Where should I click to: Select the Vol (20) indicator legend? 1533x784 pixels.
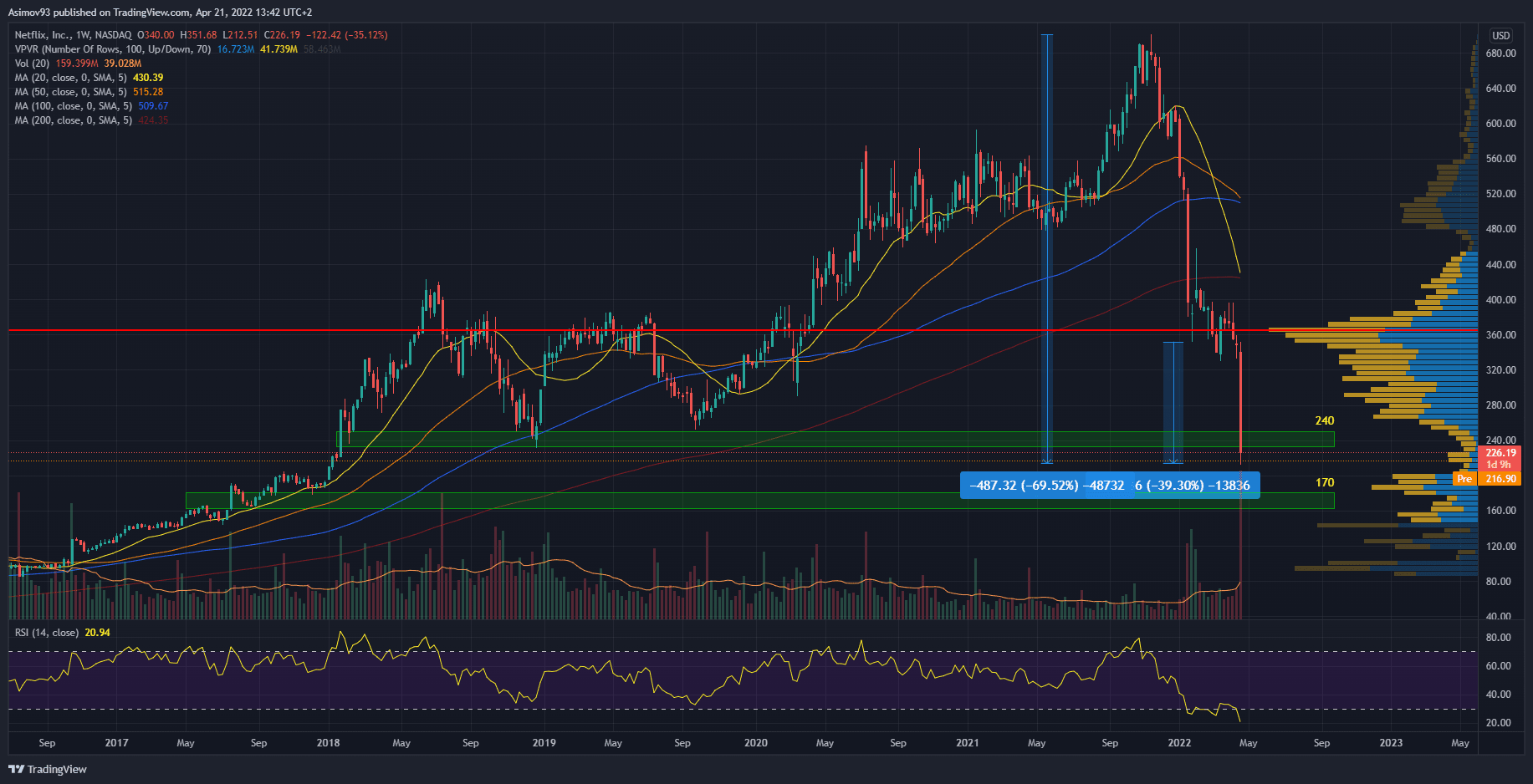[32, 64]
